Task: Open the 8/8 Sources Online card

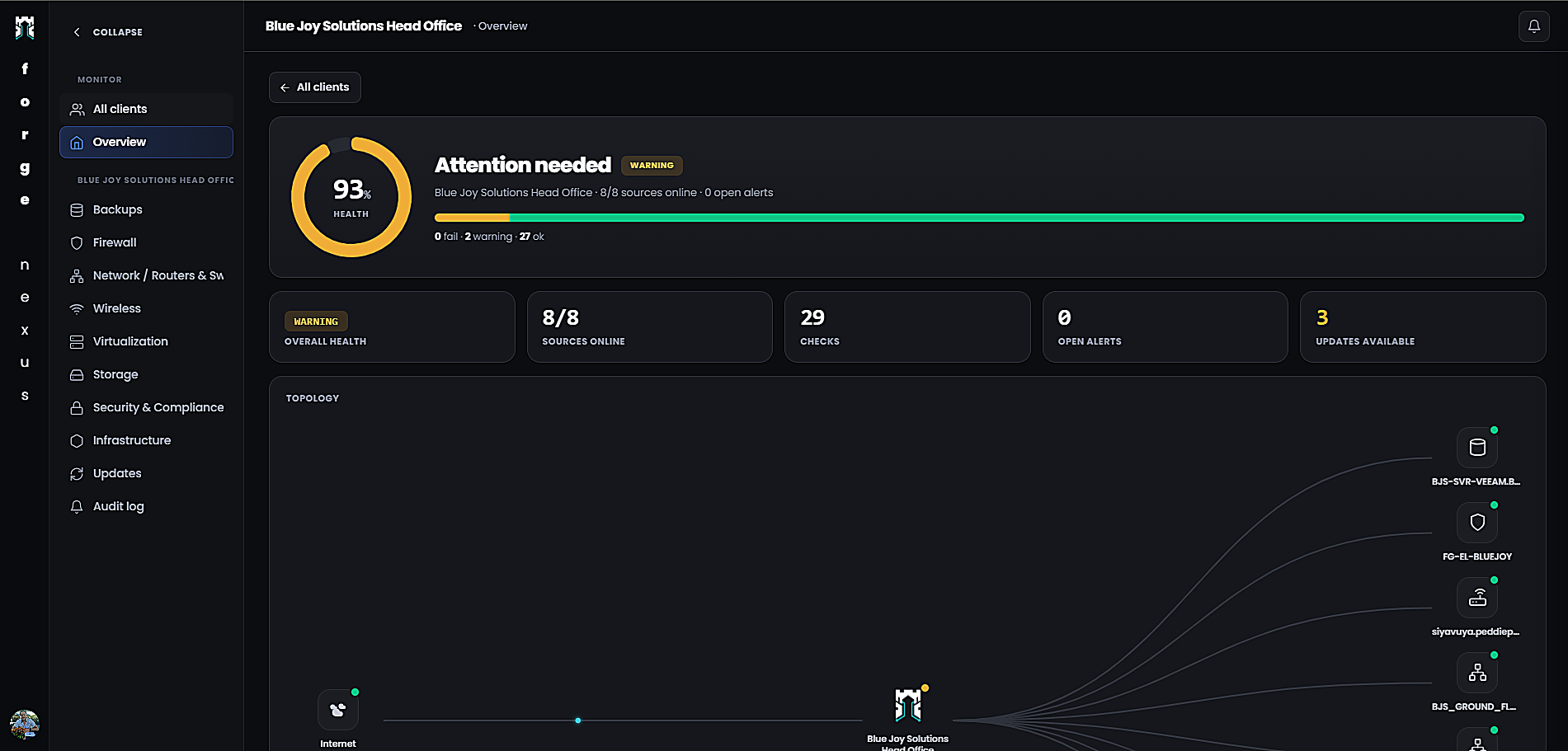Action: pyautogui.click(x=650, y=327)
